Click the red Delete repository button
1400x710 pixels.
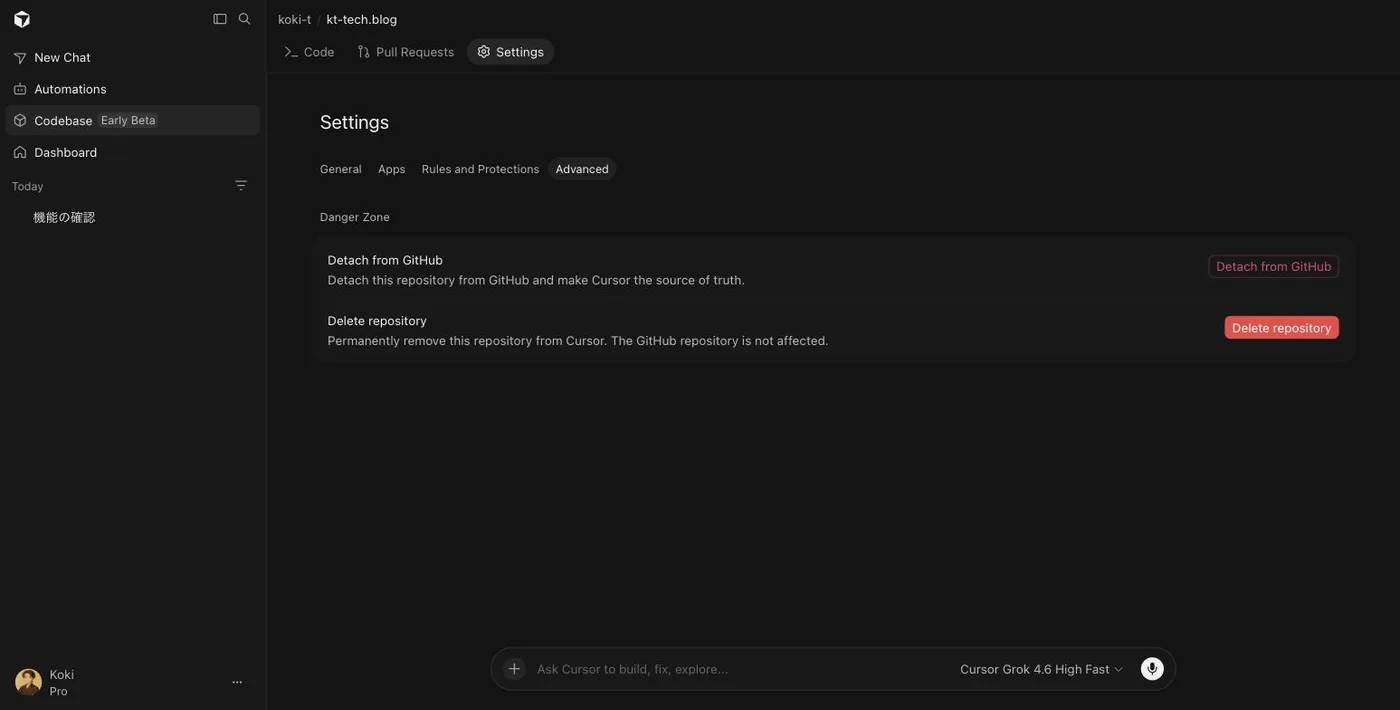point(1281,328)
